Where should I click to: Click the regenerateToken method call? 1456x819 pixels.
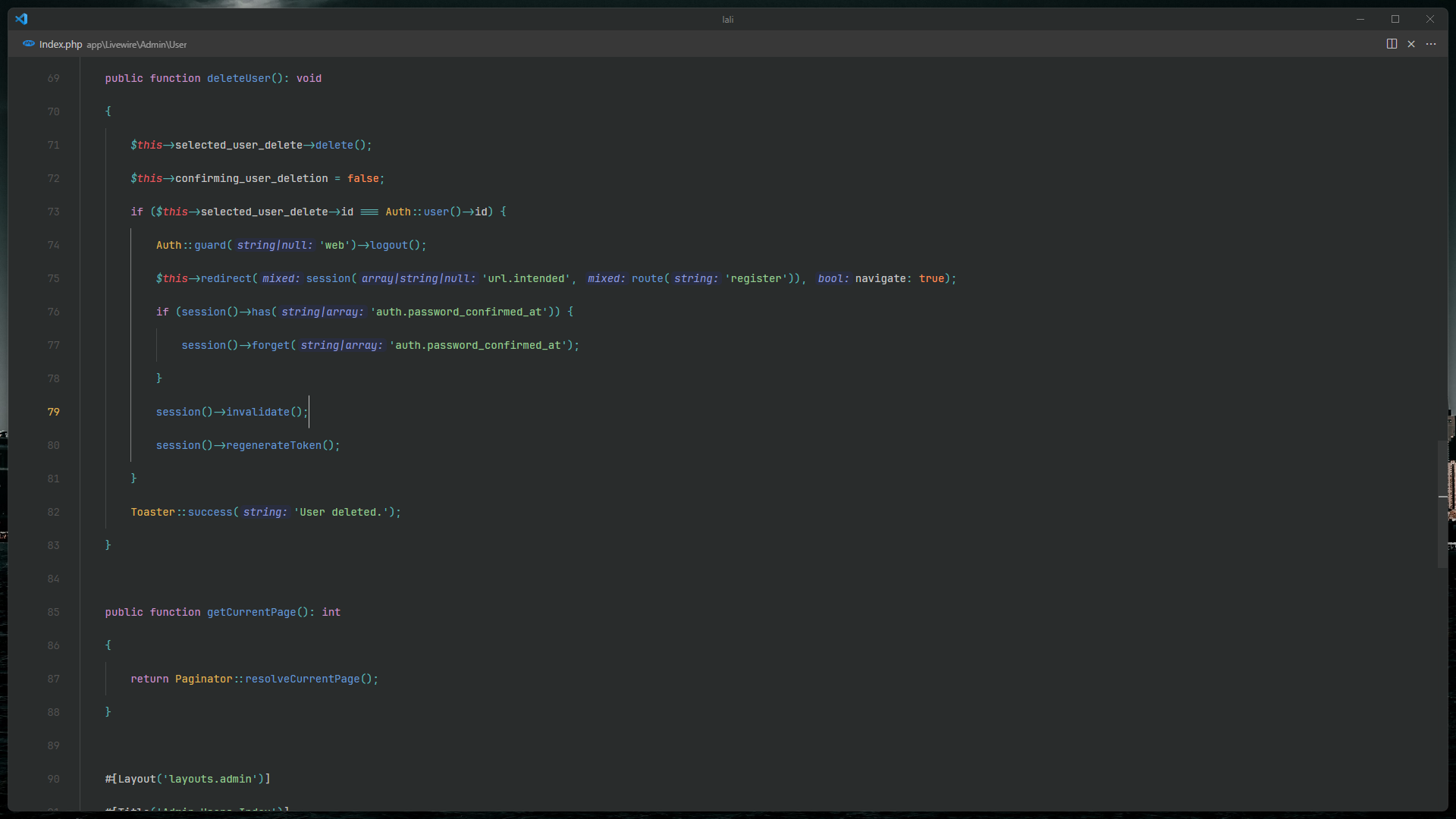point(274,445)
